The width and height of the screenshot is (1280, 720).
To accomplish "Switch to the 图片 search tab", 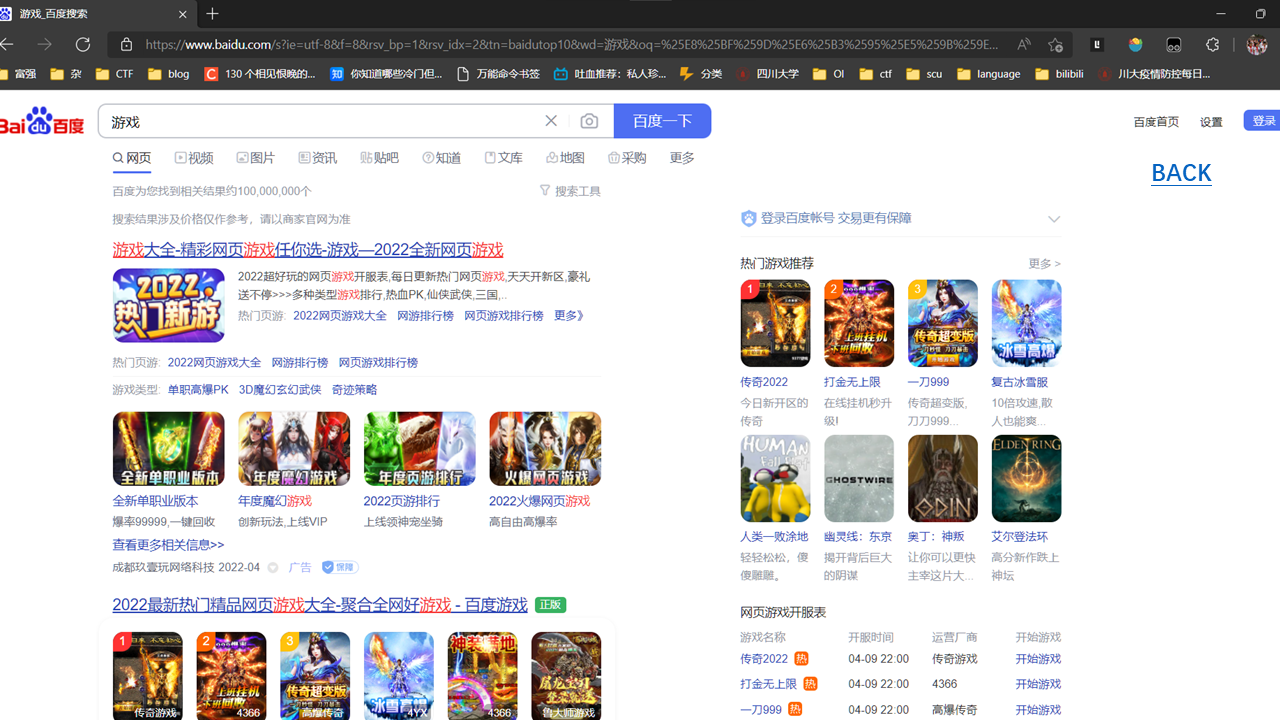I will click(256, 158).
